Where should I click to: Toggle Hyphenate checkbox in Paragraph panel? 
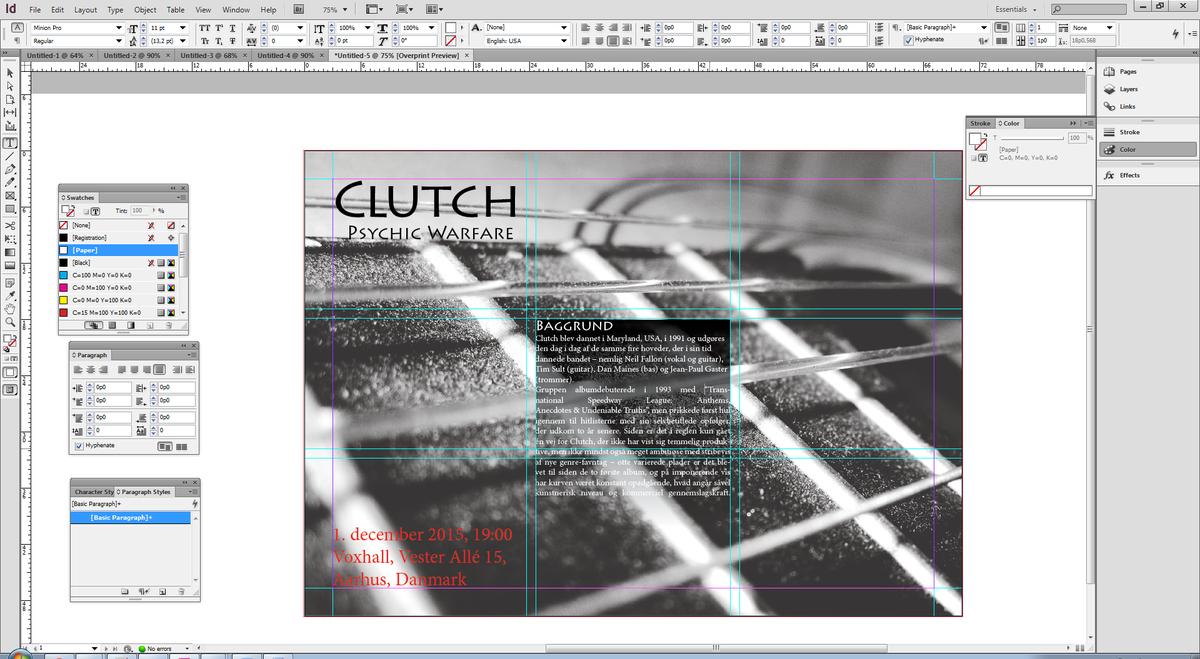(80, 445)
